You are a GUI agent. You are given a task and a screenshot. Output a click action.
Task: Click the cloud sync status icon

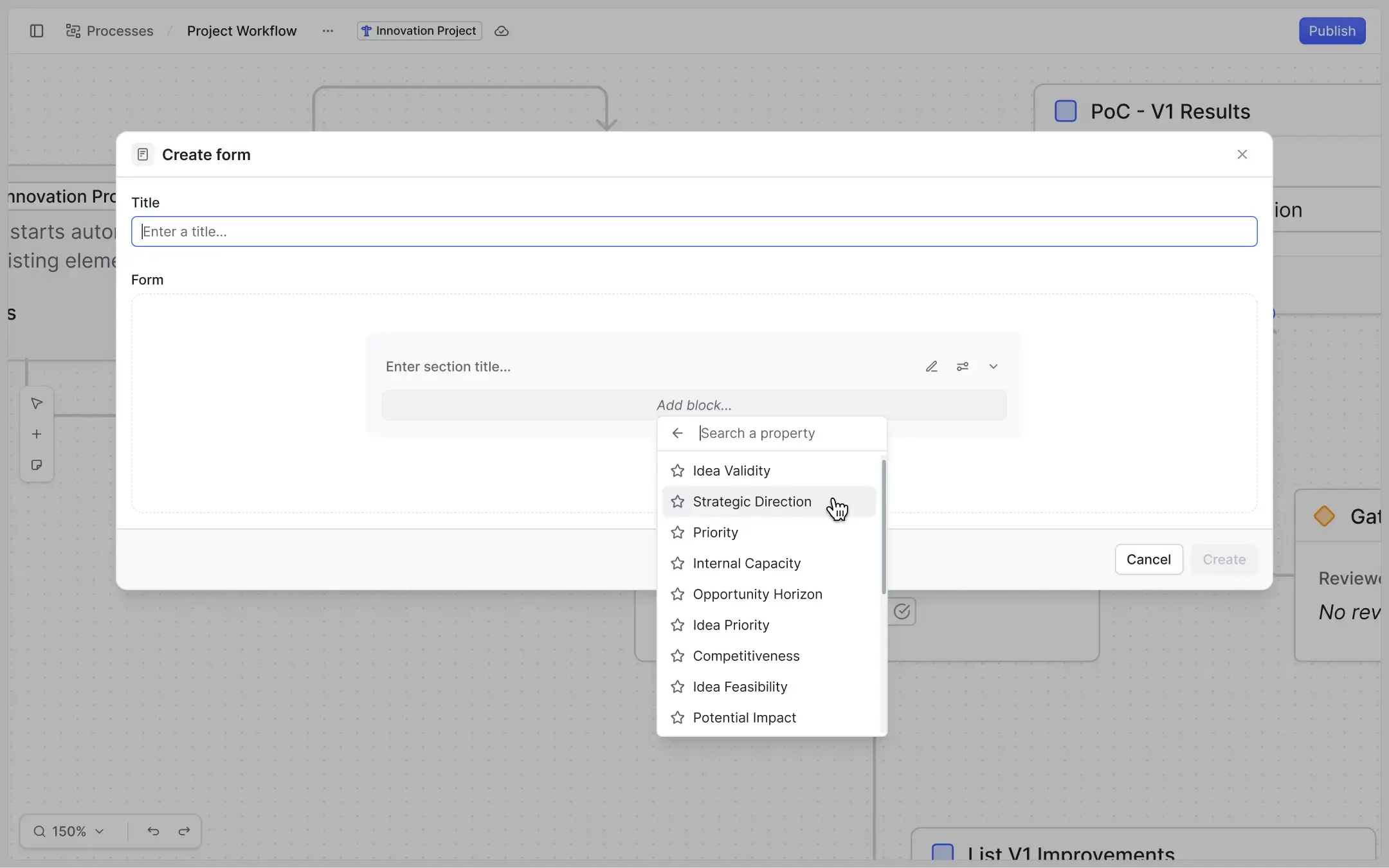[x=502, y=31]
